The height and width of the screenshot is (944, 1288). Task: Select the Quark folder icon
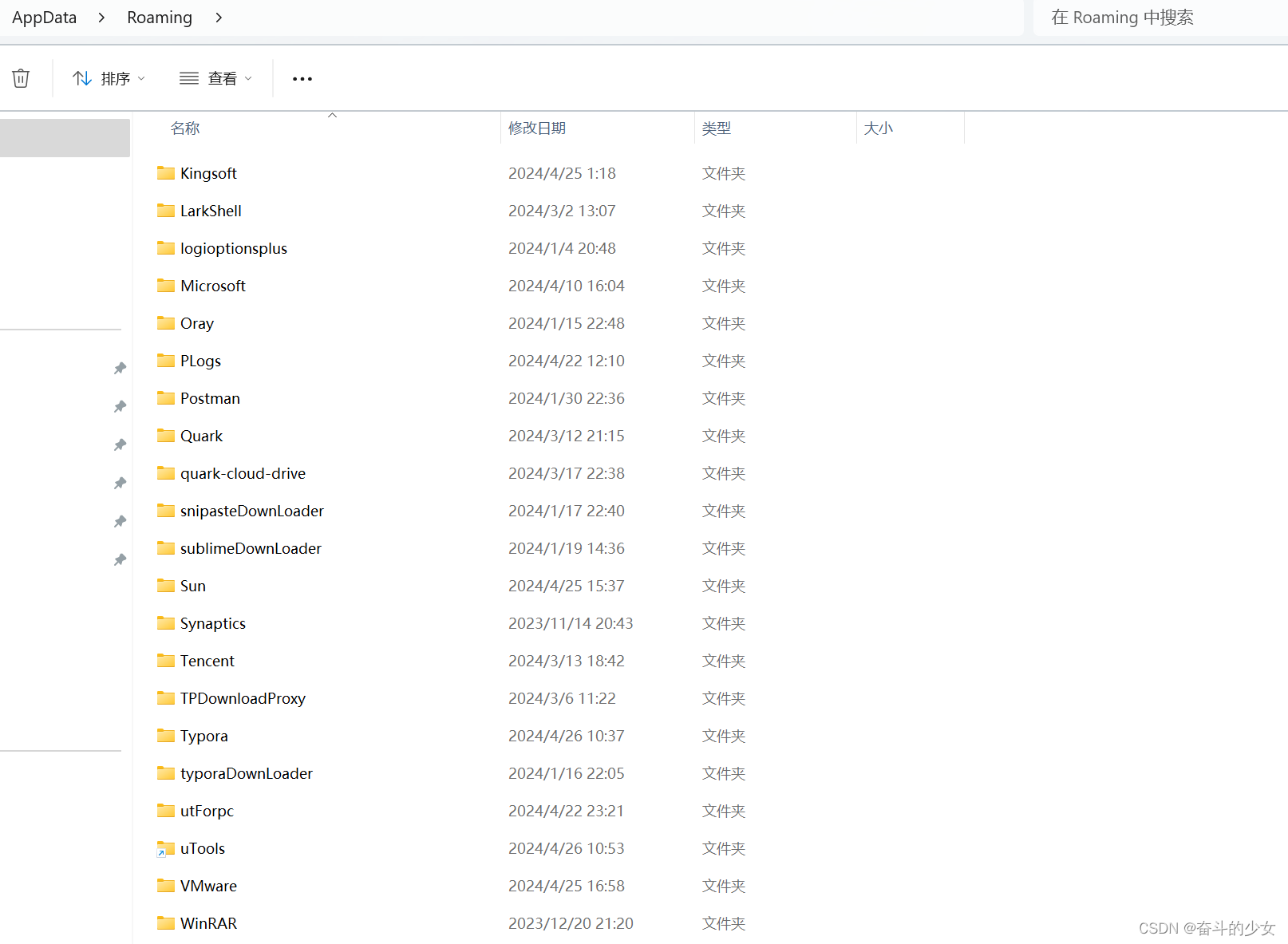click(x=166, y=436)
